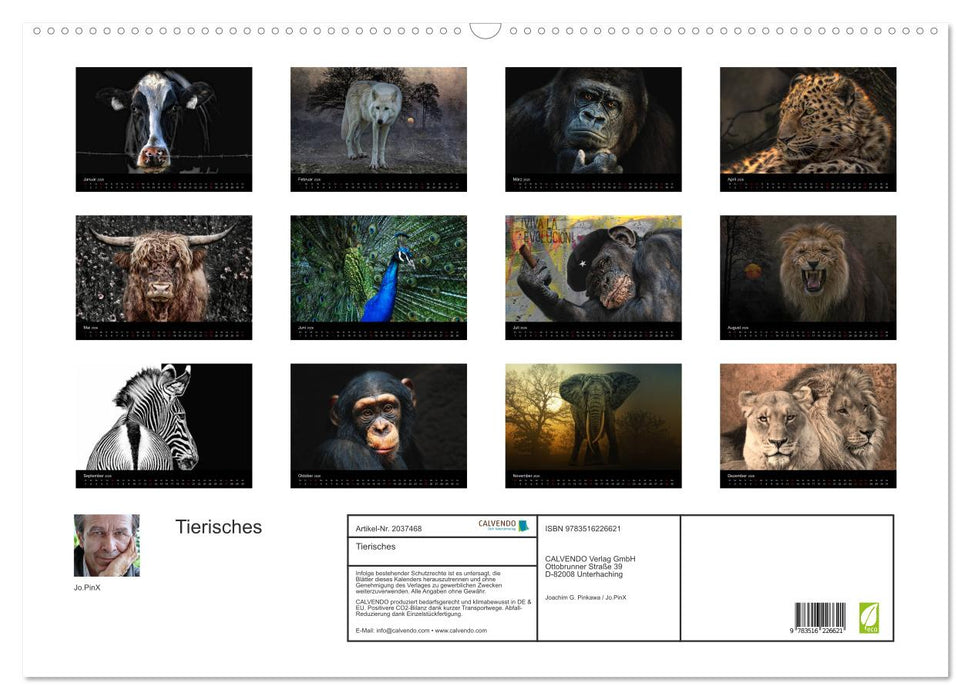This screenshot has width=971, height=700.
Task: Open the March gorilla image
Action: (591, 128)
